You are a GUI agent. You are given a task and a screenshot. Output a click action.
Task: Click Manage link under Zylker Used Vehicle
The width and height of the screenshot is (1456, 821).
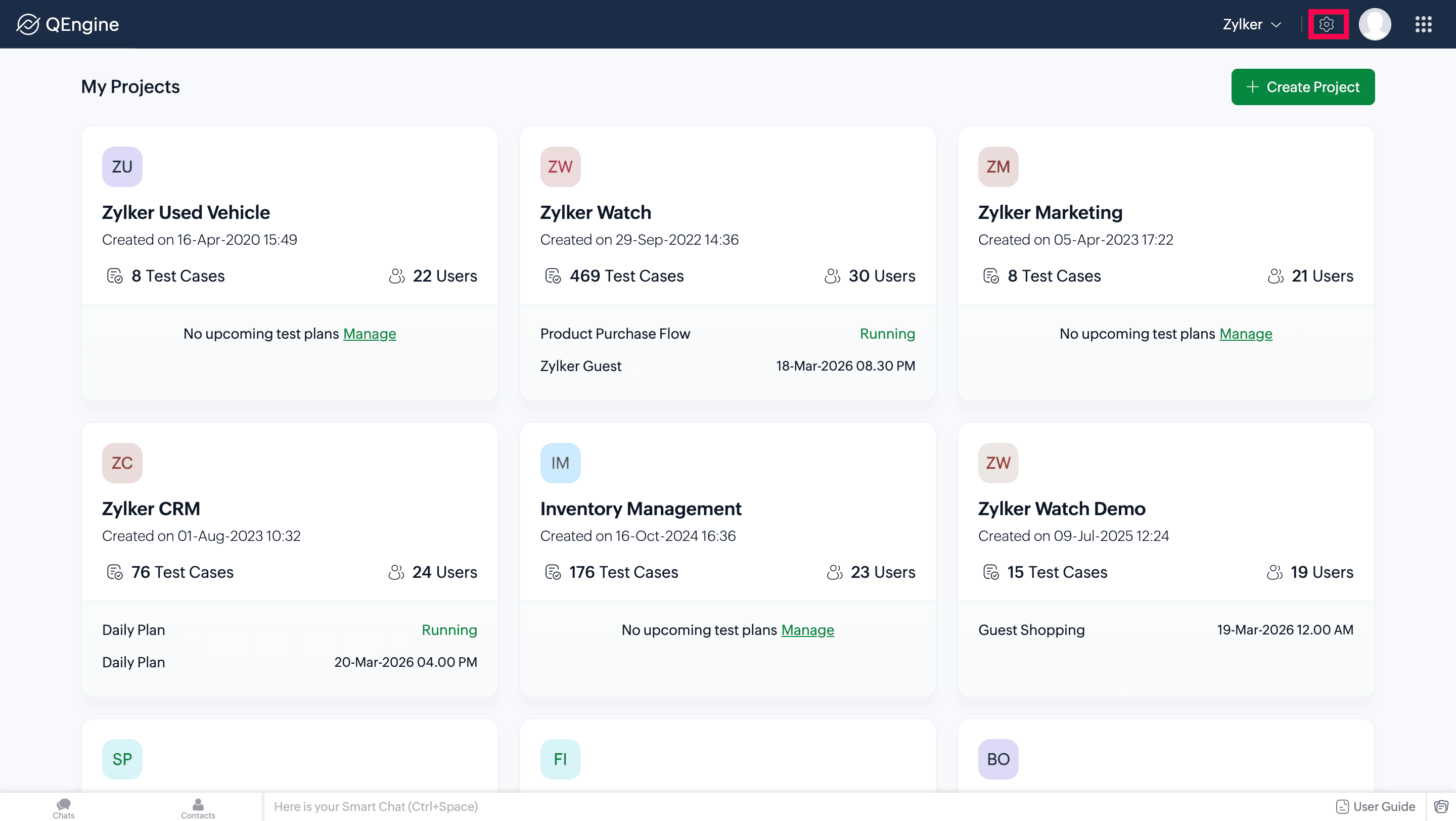click(x=370, y=334)
